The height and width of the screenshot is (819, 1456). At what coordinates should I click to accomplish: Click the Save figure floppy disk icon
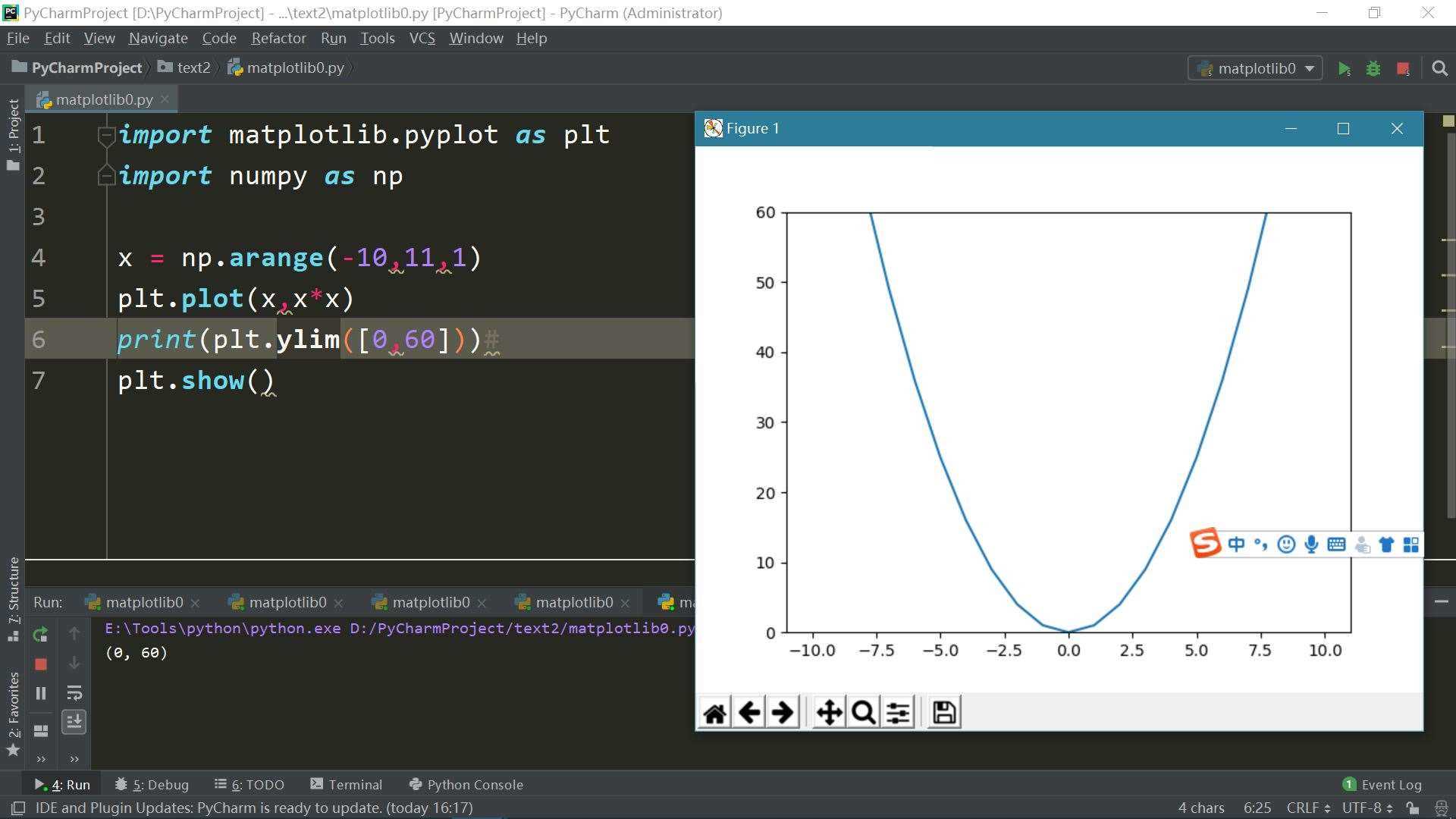click(x=944, y=713)
